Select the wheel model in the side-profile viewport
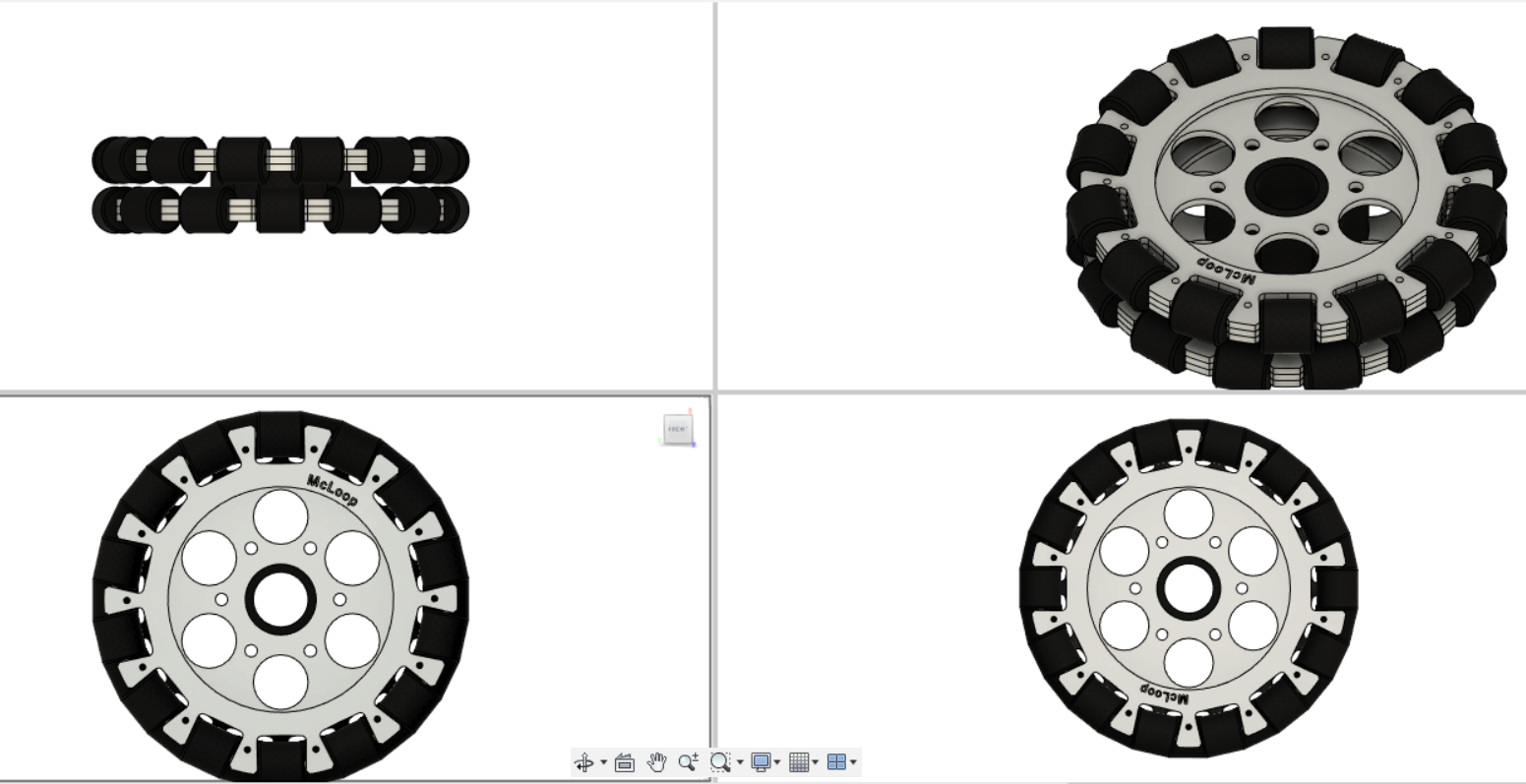 pos(280,185)
